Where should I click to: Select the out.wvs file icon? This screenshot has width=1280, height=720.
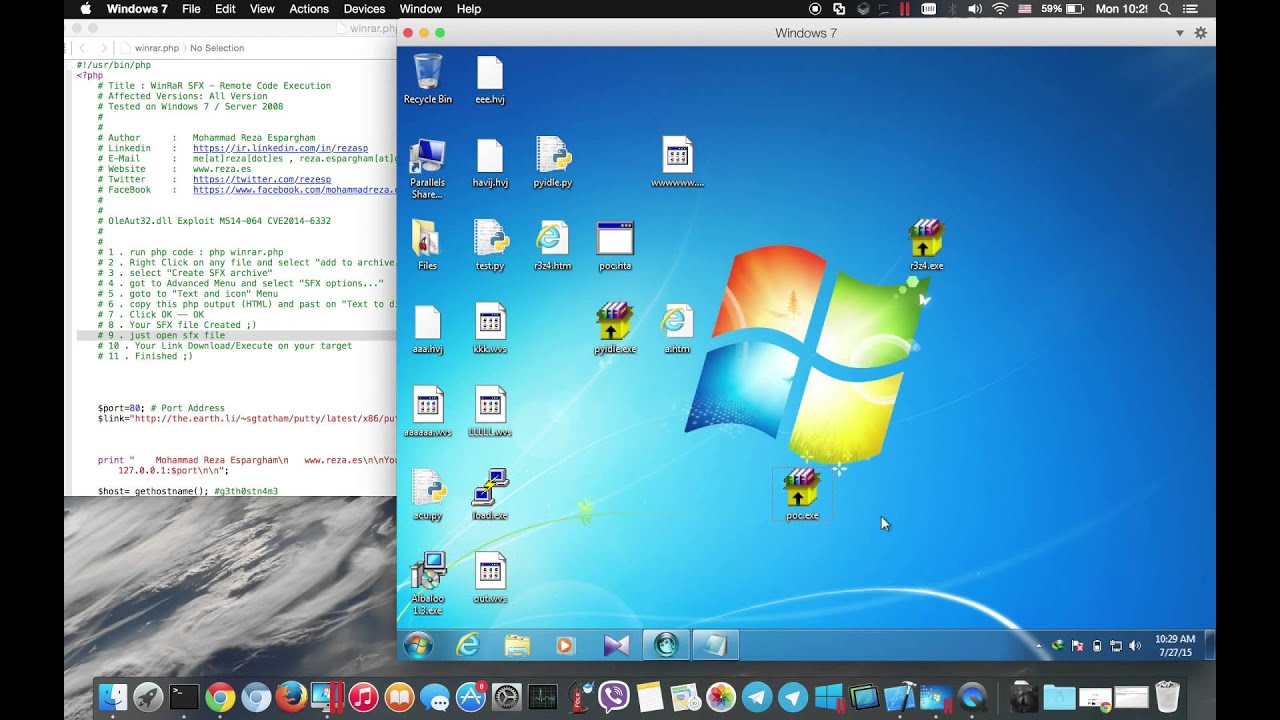pyautogui.click(x=490, y=577)
